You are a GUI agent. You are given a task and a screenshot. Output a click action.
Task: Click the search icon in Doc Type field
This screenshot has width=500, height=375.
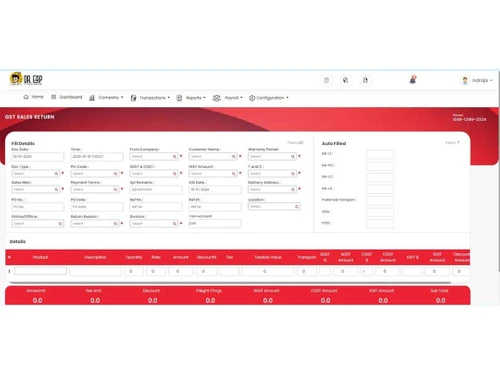click(56, 174)
